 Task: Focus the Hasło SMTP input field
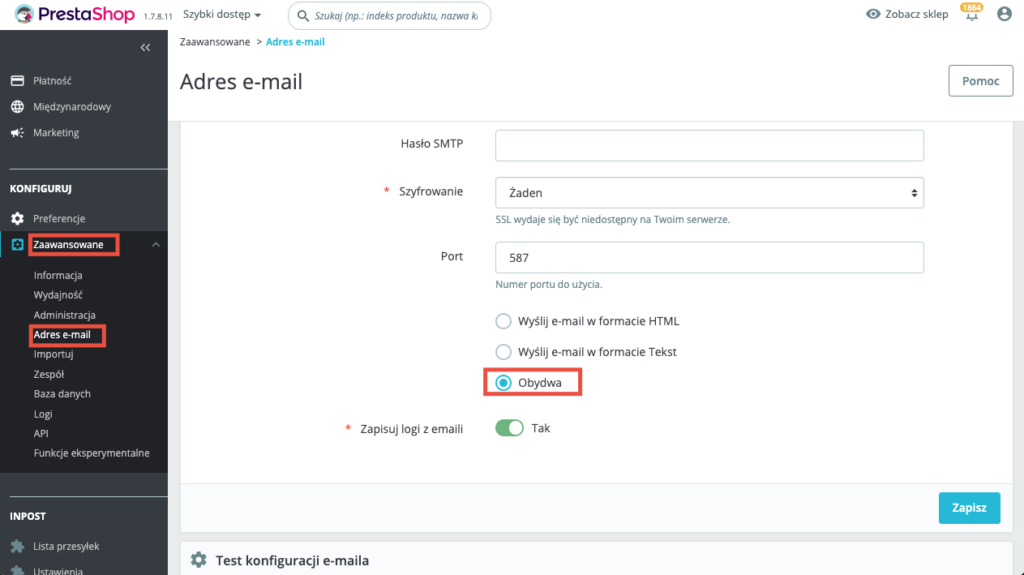coord(709,145)
